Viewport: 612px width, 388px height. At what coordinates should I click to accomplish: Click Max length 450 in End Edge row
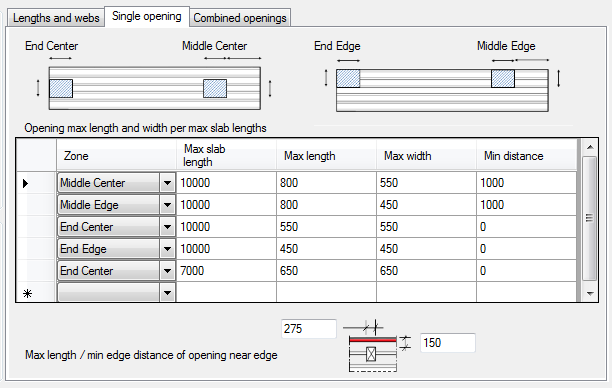click(326, 249)
